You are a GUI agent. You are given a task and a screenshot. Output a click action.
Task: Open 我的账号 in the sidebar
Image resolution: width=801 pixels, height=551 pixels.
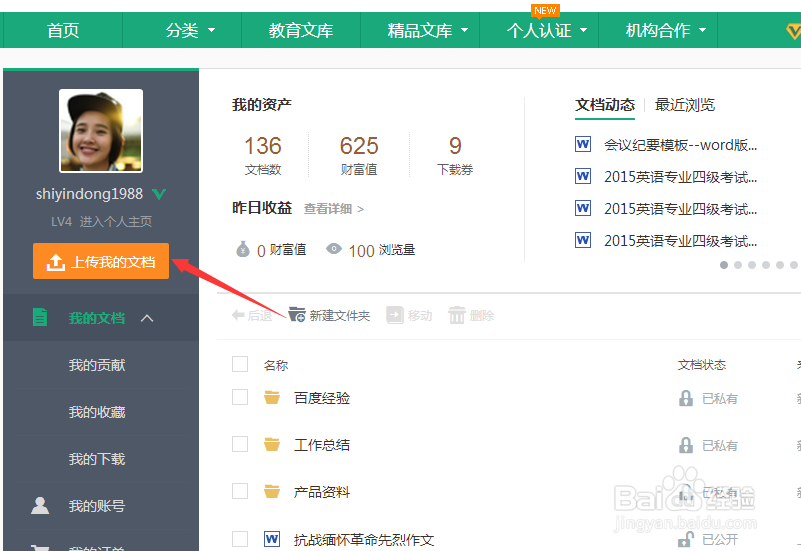point(97,506)
